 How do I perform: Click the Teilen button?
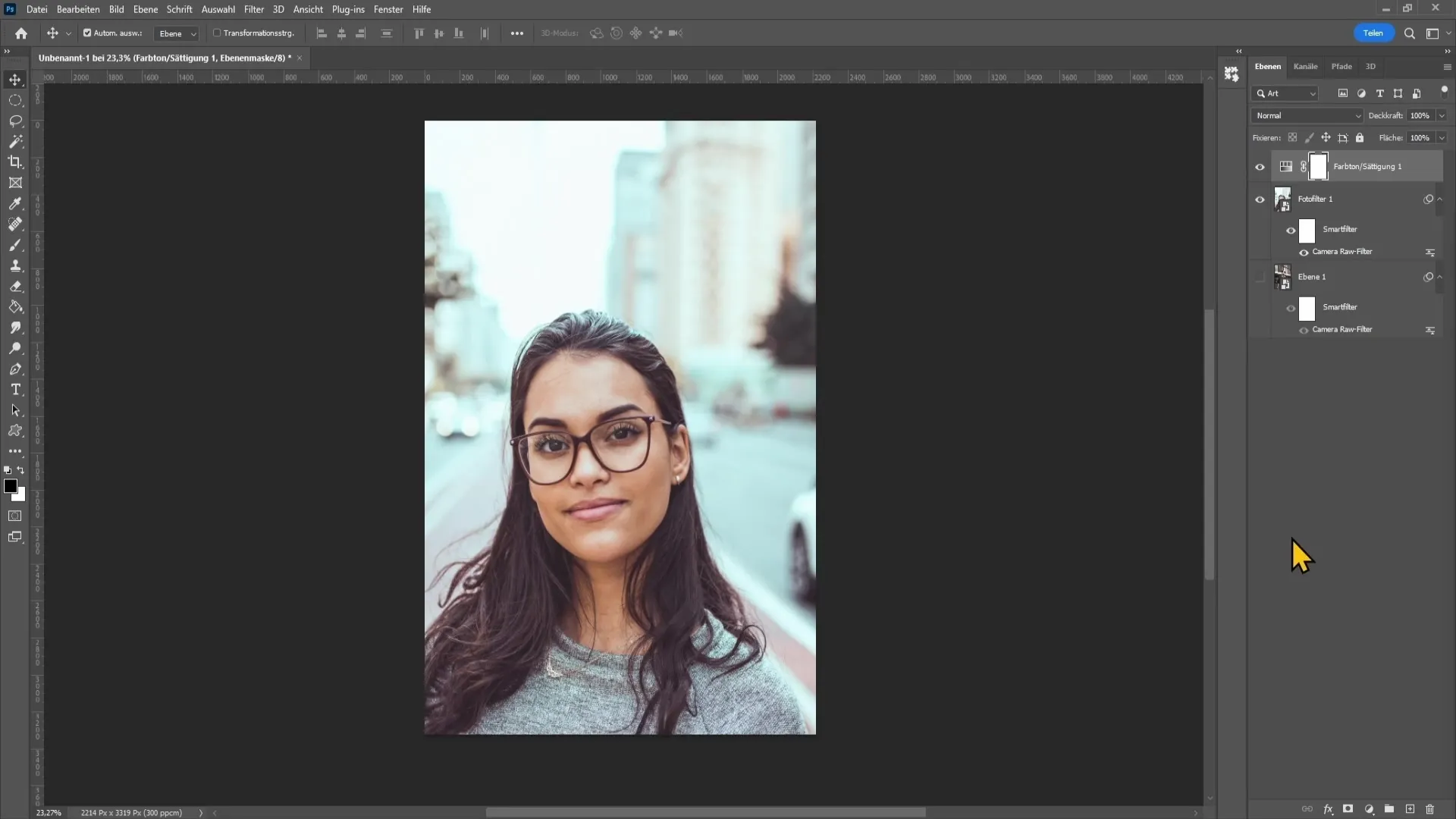(x=1373, y=33)
